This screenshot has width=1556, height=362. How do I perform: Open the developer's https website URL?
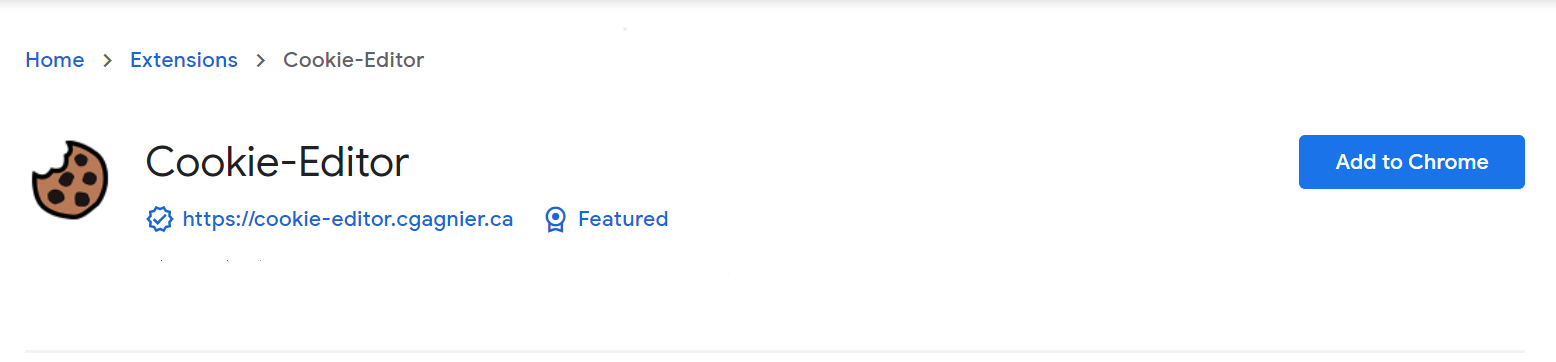coord(348,219)
